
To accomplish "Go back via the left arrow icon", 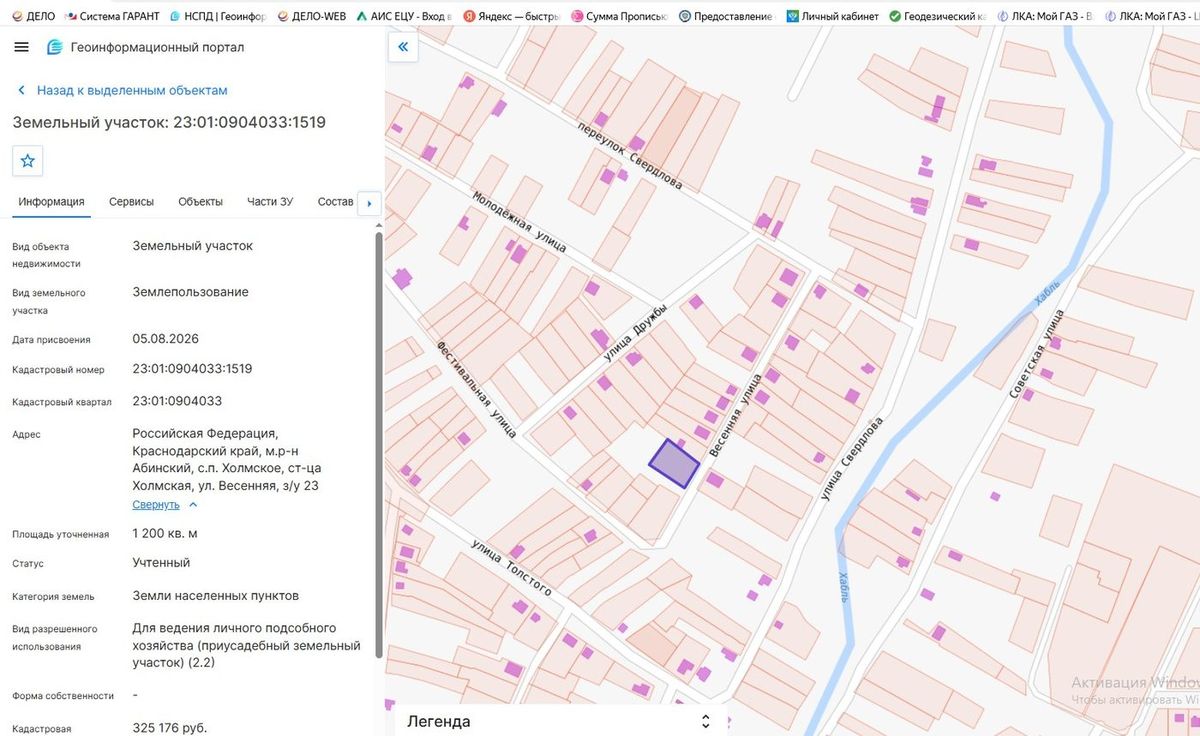I will click(x=21, y=90).
